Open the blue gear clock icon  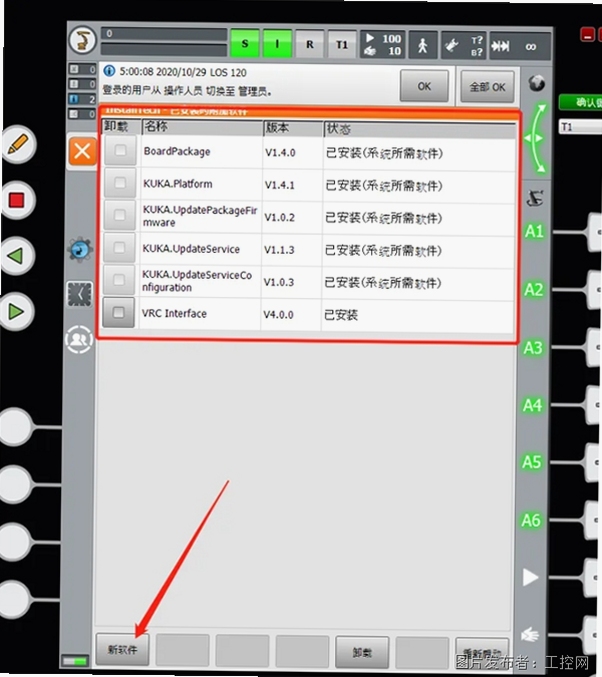pyautogui.click(x=80, y=250)
